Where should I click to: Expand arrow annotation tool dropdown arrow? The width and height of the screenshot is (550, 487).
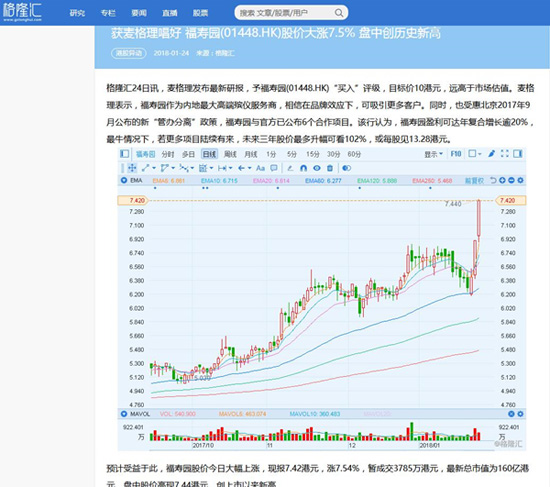(250, 168)
